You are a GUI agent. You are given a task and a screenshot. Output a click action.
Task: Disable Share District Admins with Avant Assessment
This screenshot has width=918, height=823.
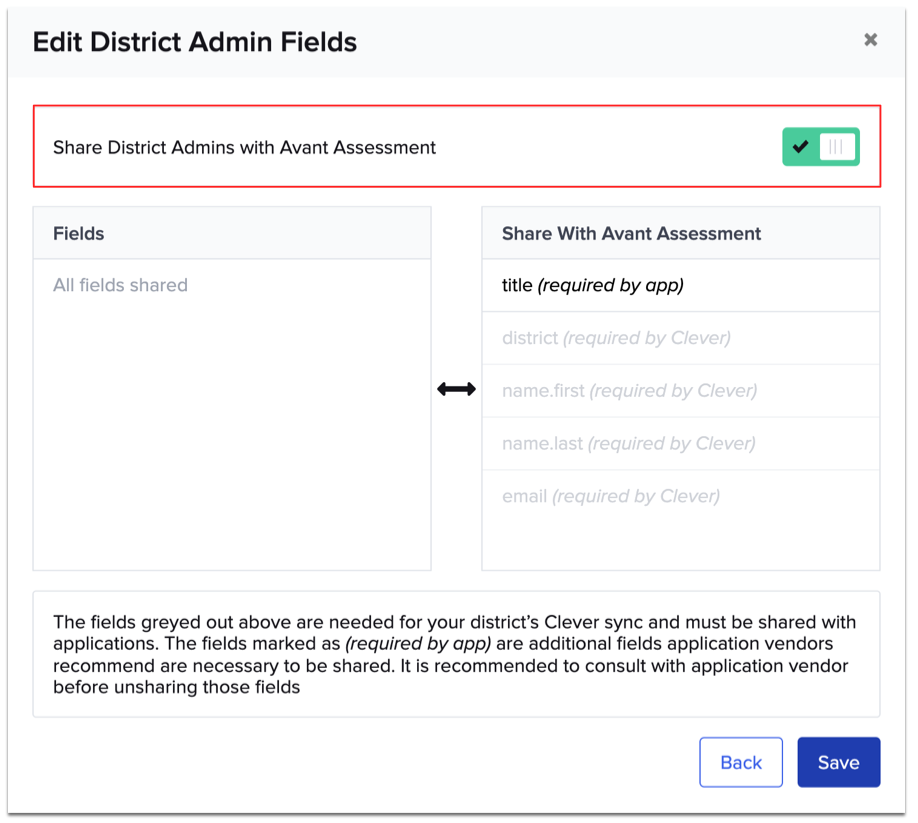(820, 146)
